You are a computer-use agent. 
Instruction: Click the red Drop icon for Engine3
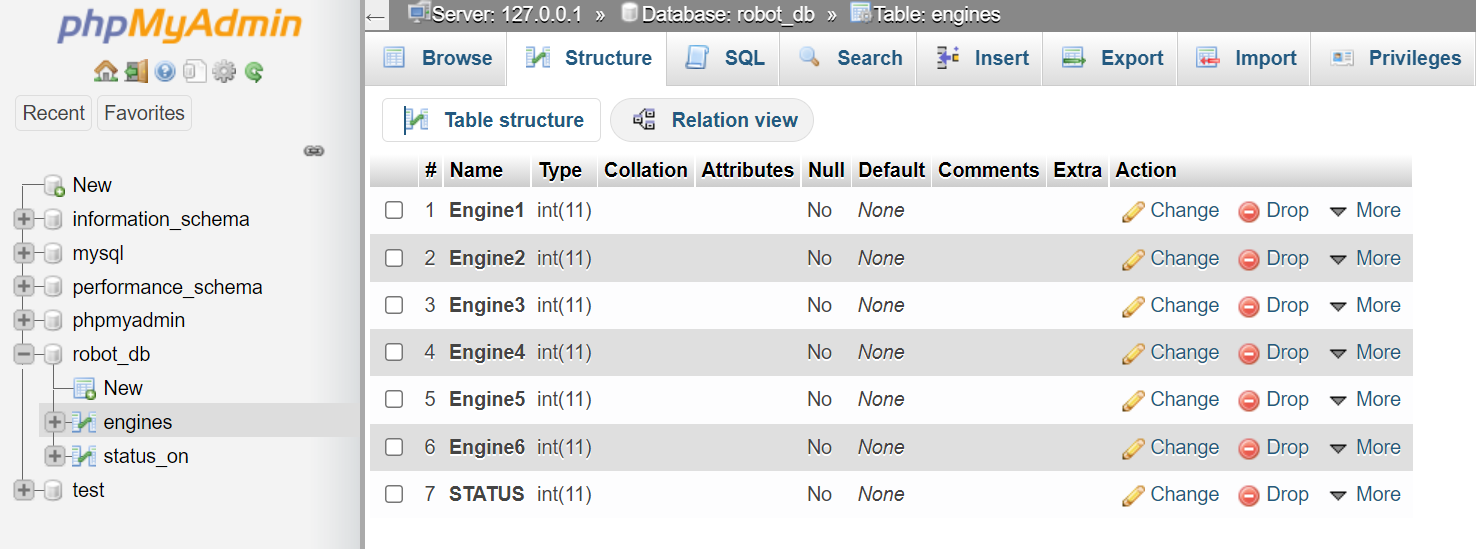[x=1249, y=306]
